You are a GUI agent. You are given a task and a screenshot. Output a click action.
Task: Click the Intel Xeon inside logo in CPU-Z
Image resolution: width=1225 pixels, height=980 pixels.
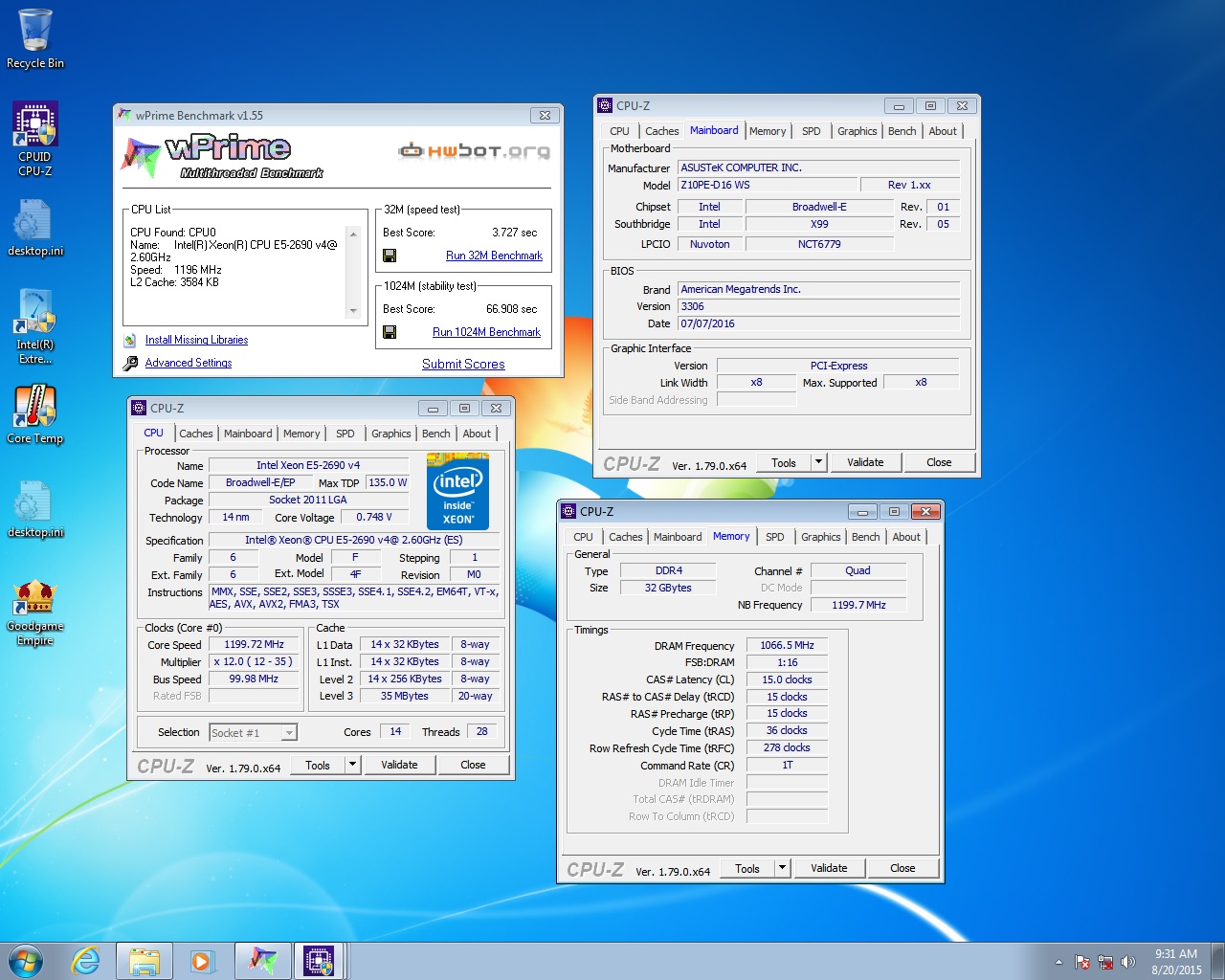pos(457,493)
